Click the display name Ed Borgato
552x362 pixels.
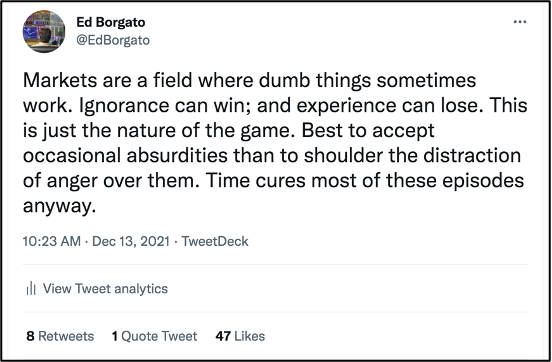tap(111, 22)
